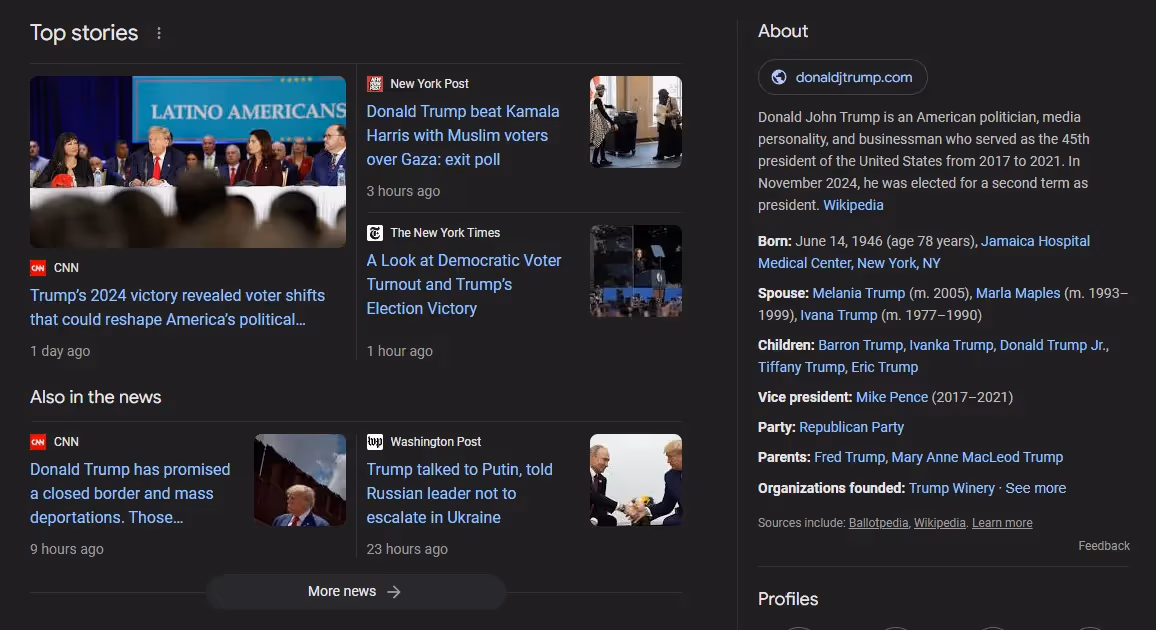The width and height of the screenshot is (1156, 630).
Task: Click the Learn more link
Action: [x=1002, y=523]
